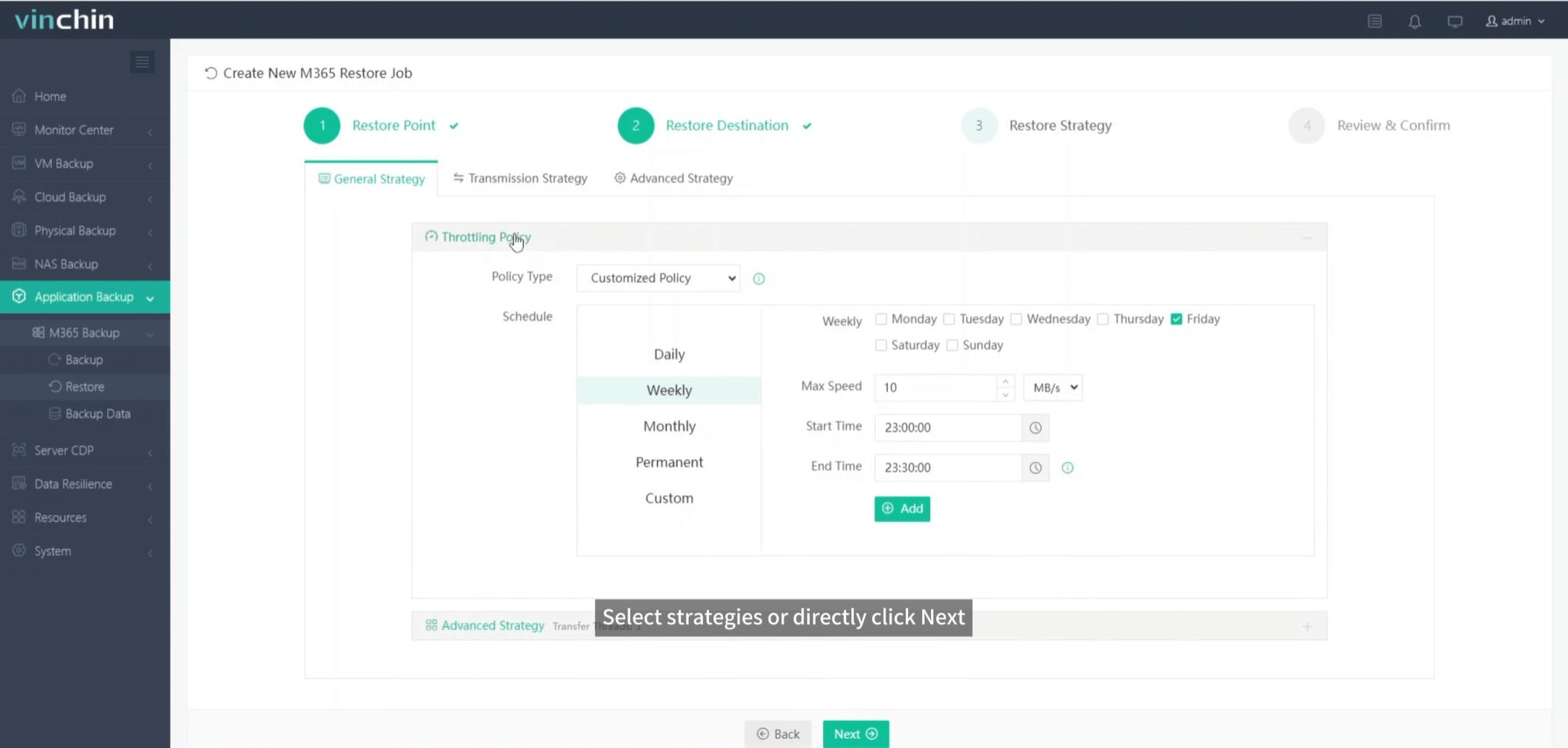Screen dimensions: 1568x748
Task: Click step 3 Restore Strategy circle
Action: [979, 125]
